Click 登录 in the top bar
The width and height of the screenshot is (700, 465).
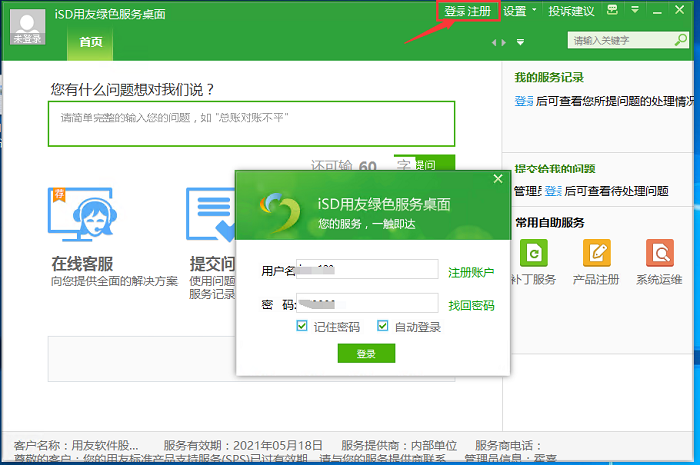click(455, 11)
